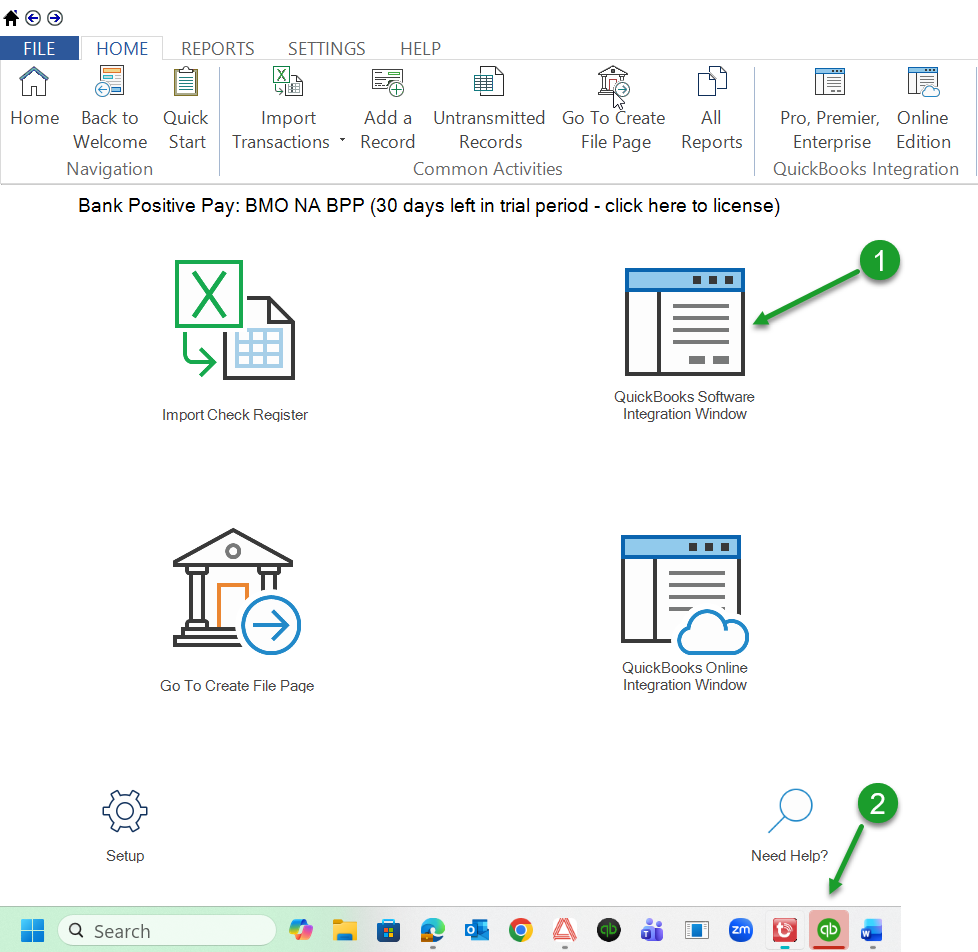Screen dimensions: 978x952
Task: Open Setup gear icon
Action: (125, 811)
